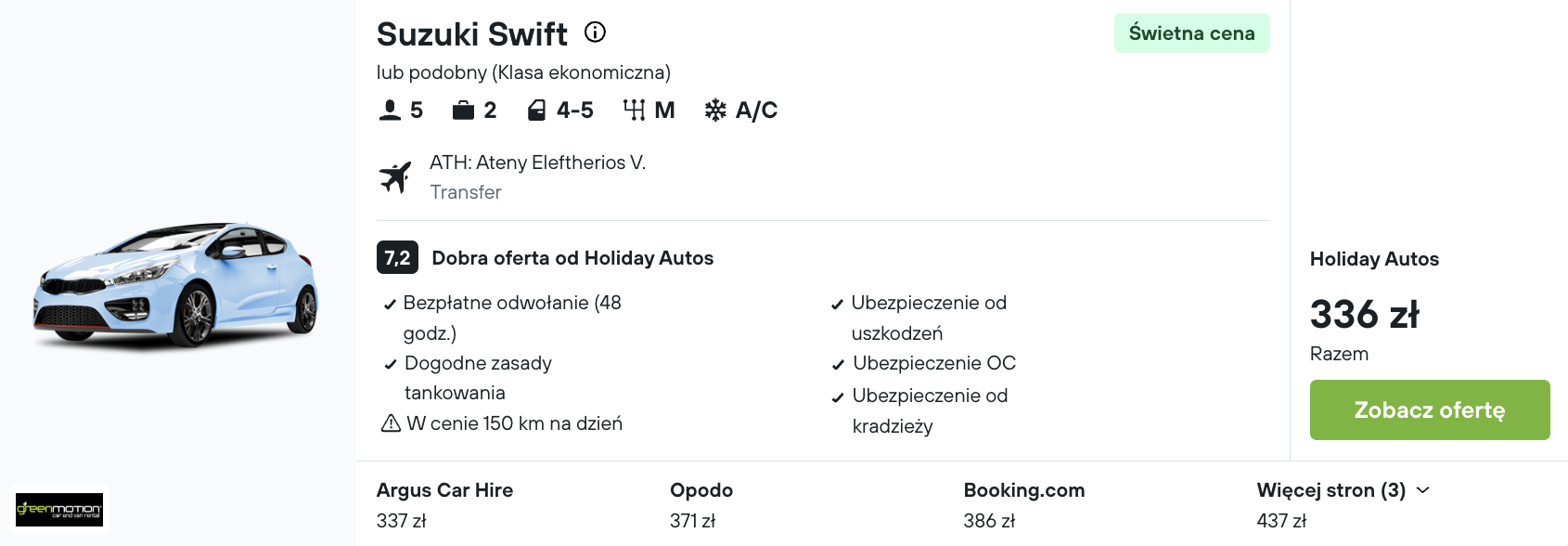Click the blue car thumbnail image
Screen dimensions: 1568x546
tap(176, 285)
